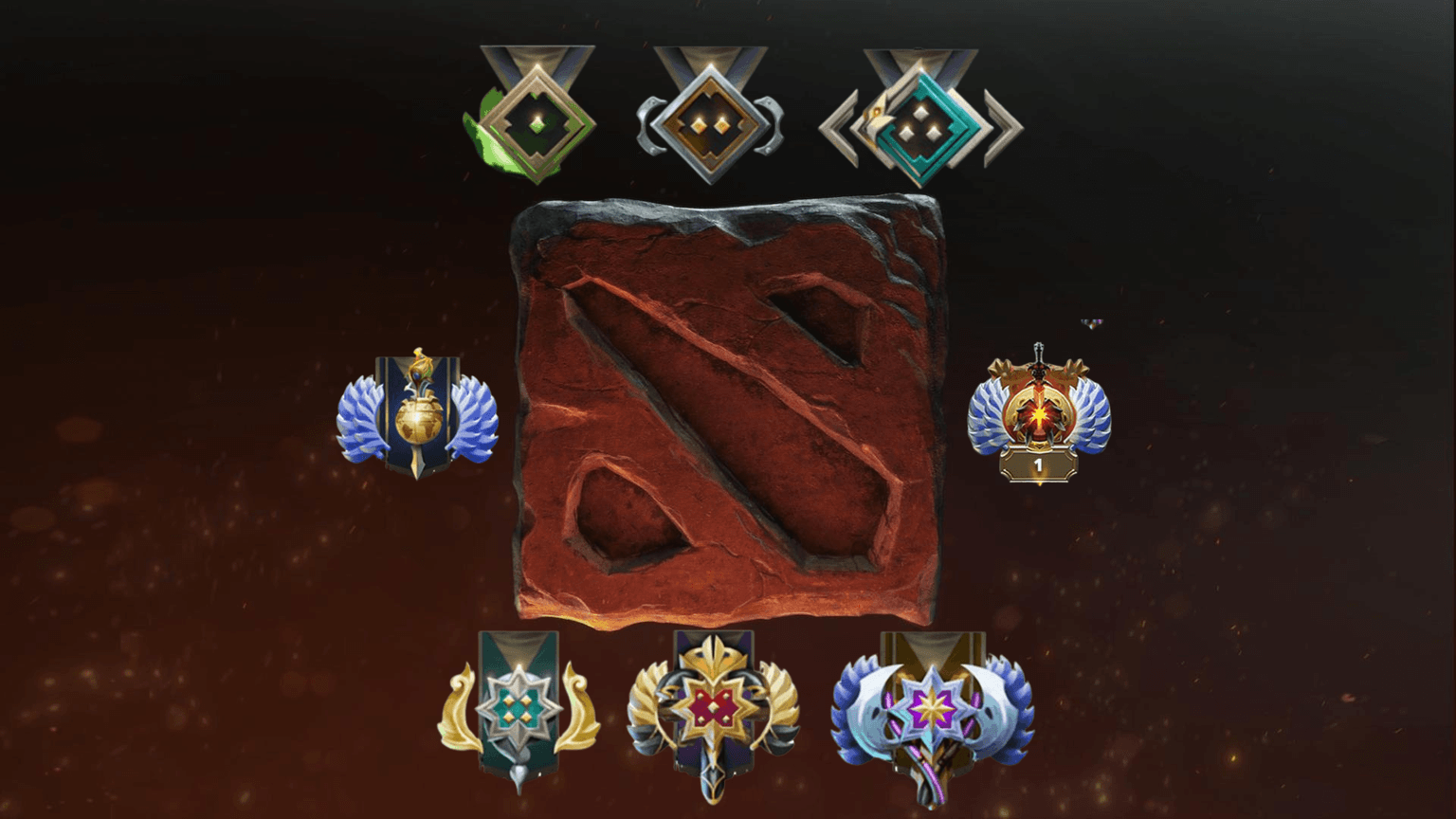Click the Guardian medal with two stars
1456x819 pixels.
(x=710, y=114)
